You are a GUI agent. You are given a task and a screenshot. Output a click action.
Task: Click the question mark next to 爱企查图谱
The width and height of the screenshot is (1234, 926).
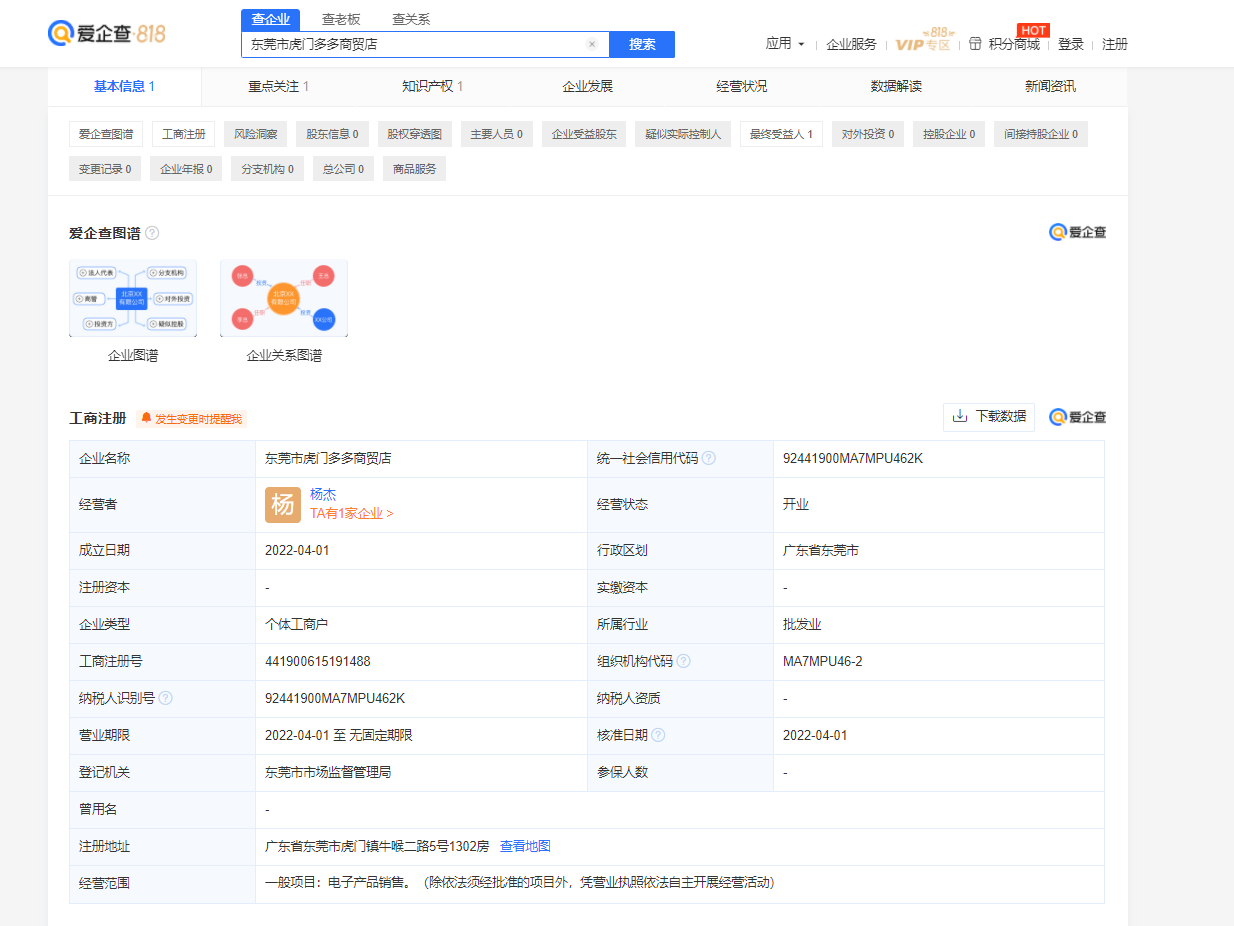pos(152,232)
